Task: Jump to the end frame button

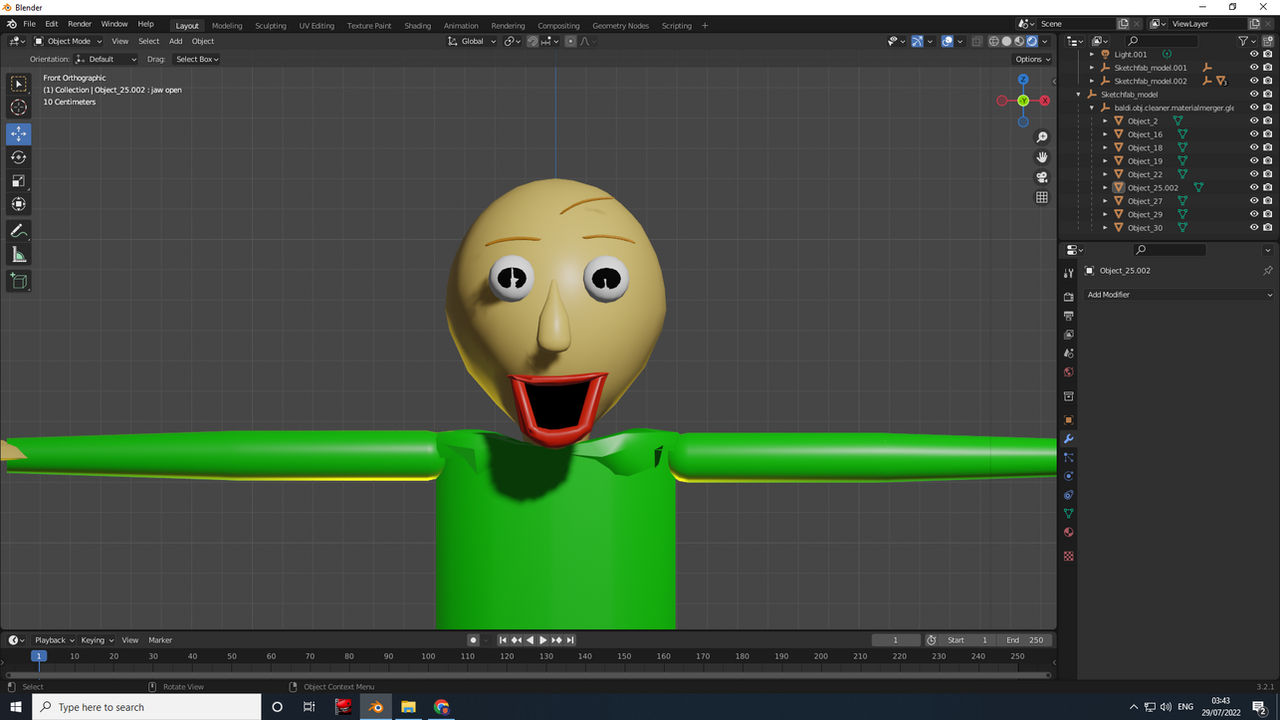Action: coord(570,640)
